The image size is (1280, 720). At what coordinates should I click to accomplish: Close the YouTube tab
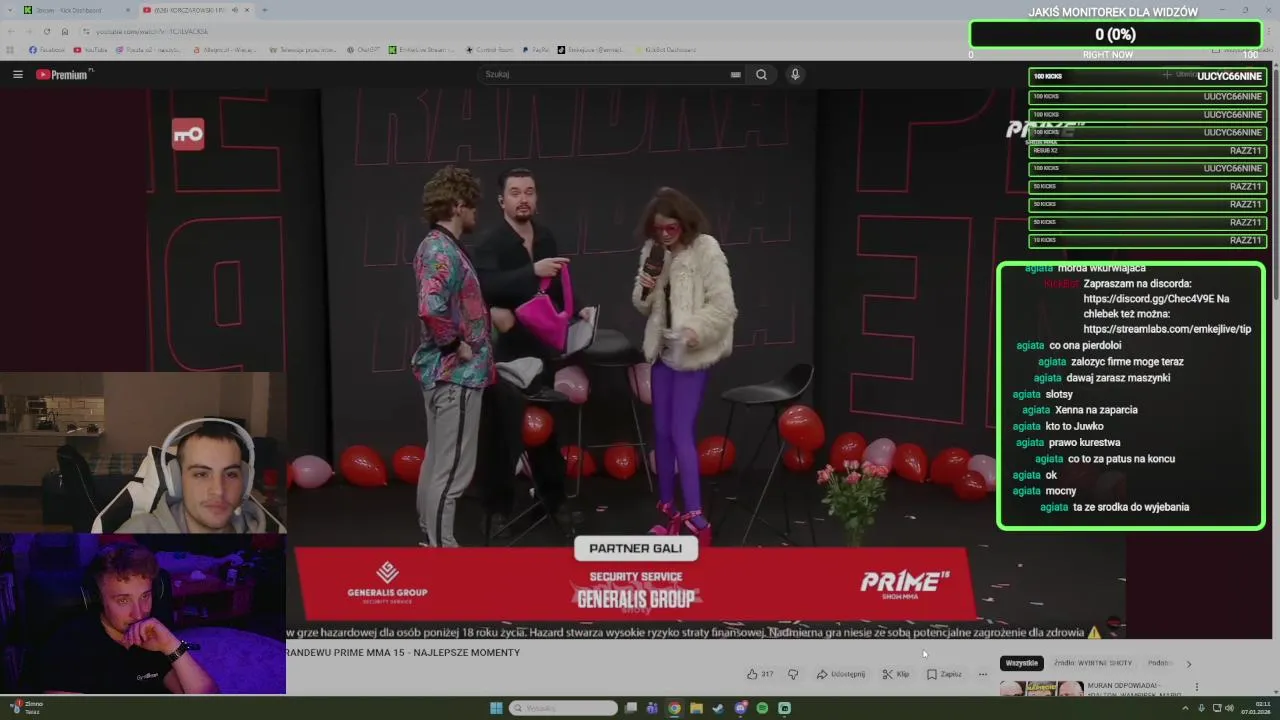[247, 10]
